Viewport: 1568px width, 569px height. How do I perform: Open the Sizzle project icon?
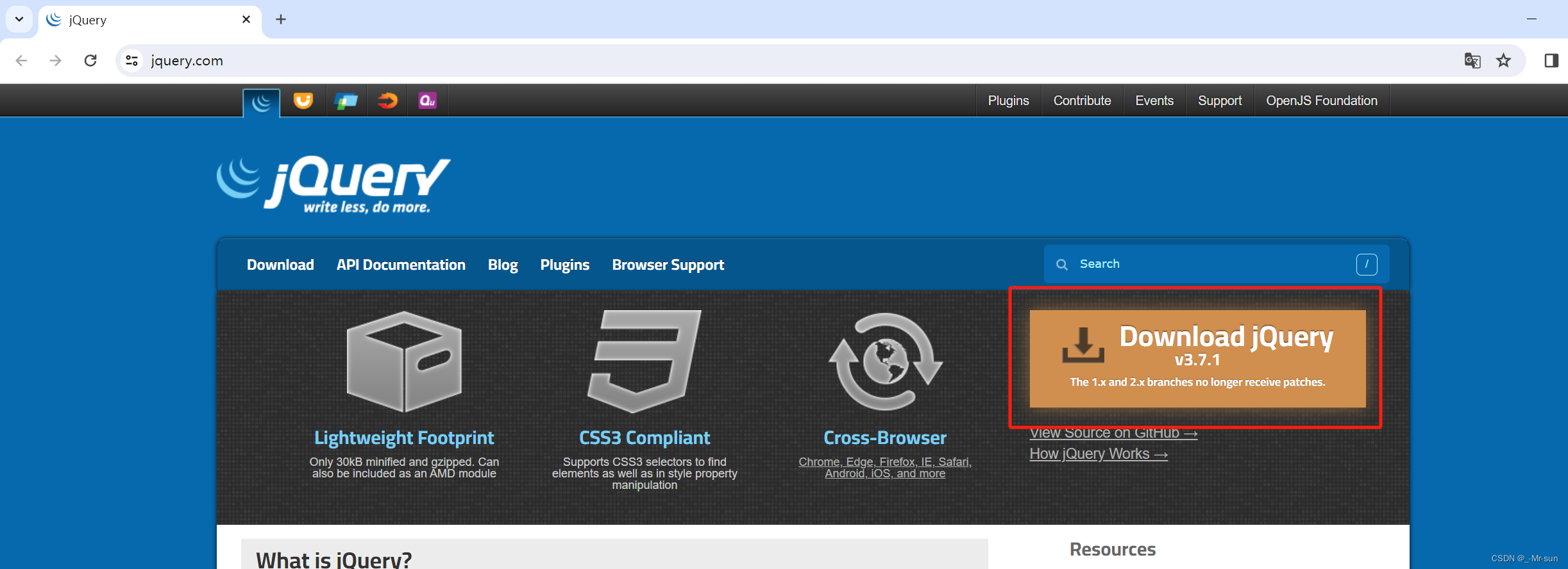(x=387, y=101)
